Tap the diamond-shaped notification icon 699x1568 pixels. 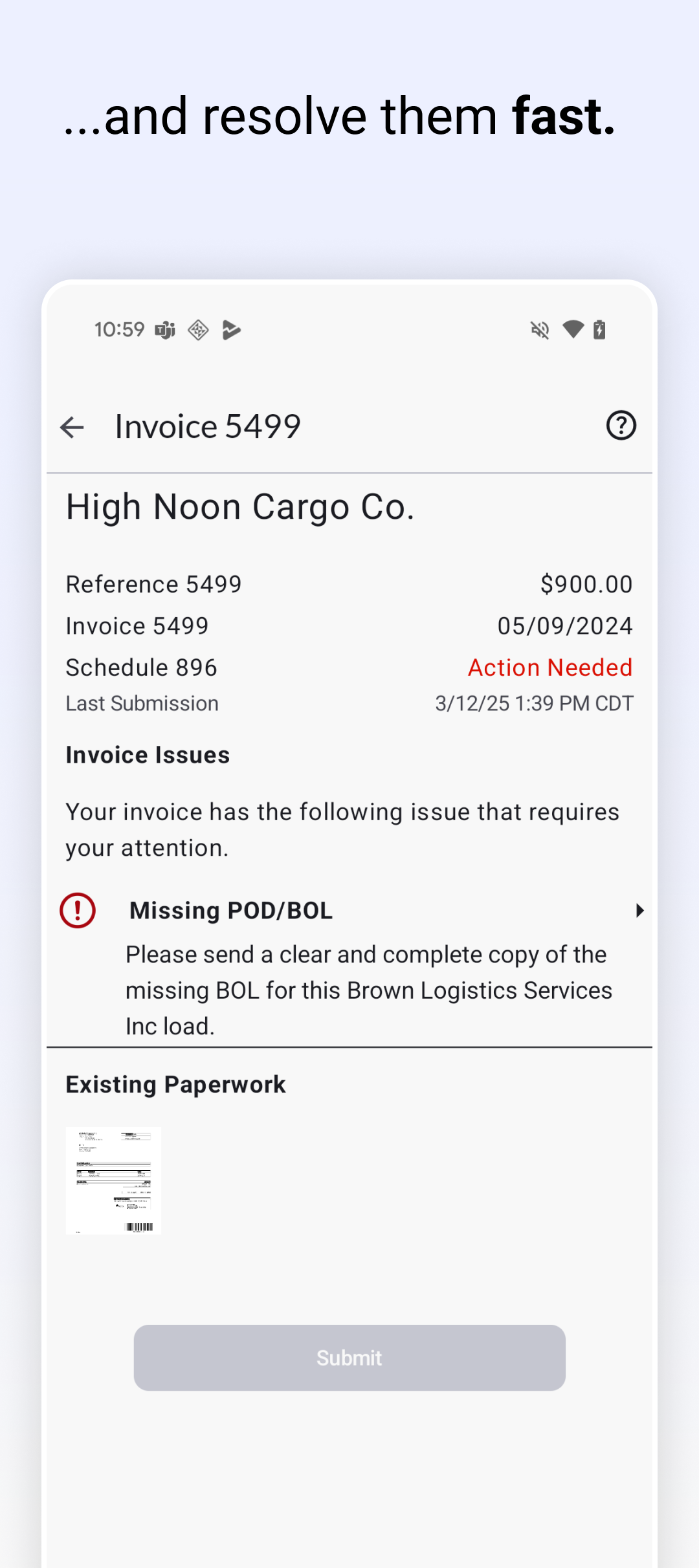(x=198, y=330)
